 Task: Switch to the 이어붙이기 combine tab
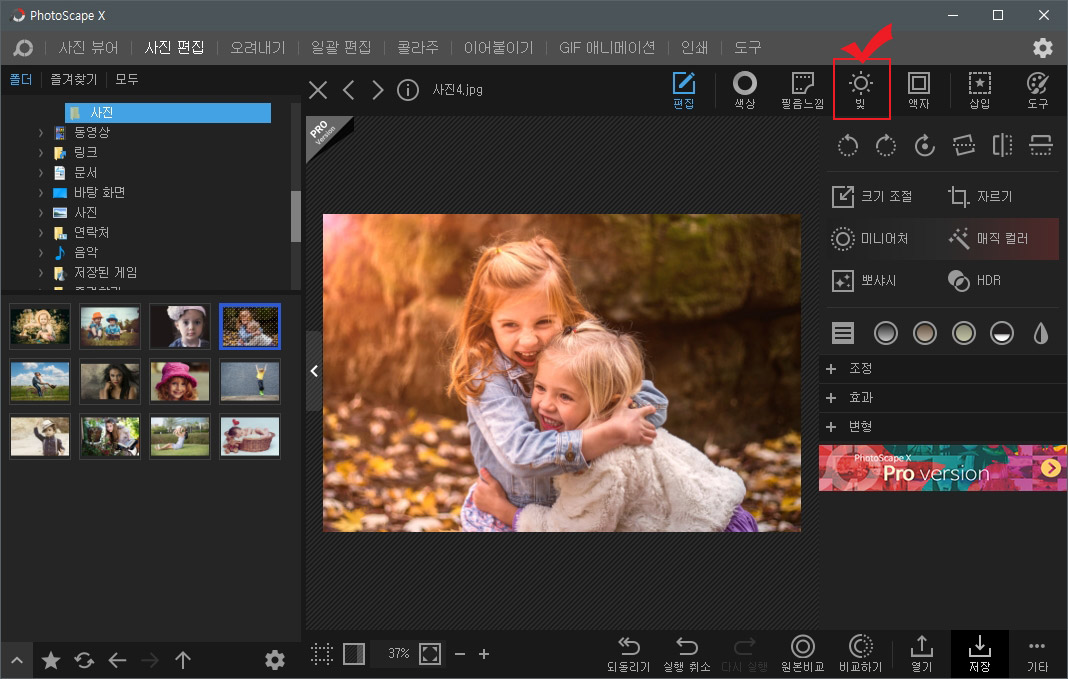499,48
